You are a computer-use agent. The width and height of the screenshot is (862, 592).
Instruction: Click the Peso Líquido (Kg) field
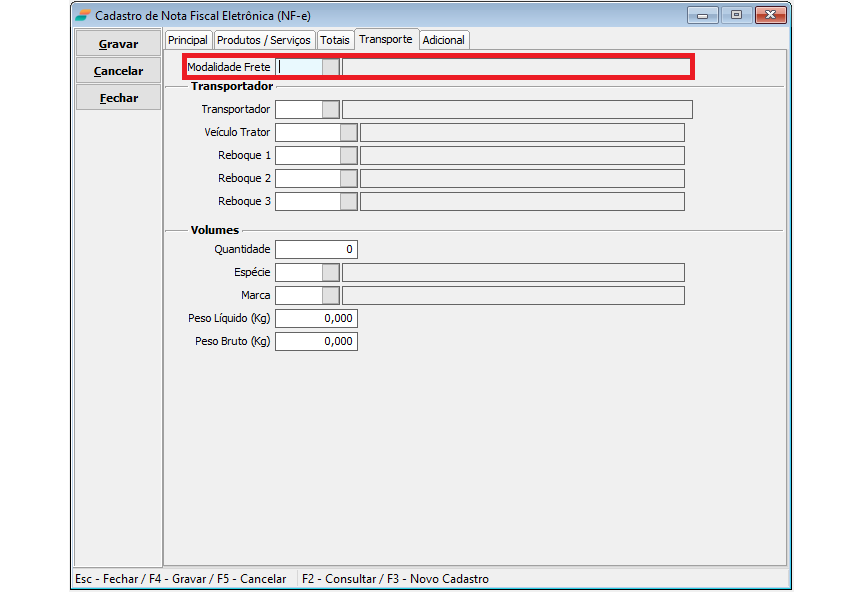tap(316, 318)
